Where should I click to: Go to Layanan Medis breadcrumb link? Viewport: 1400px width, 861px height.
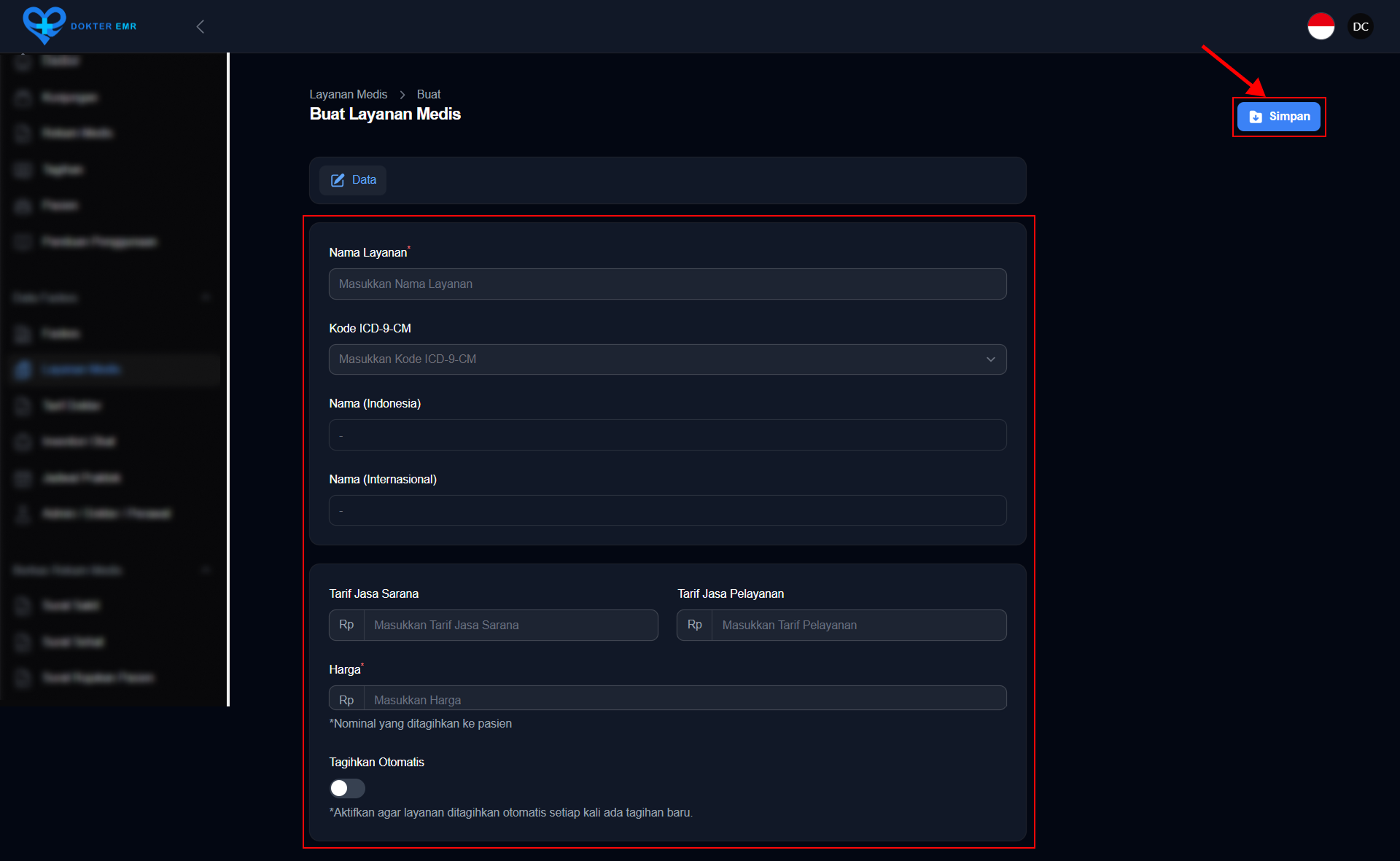(348, 94)
